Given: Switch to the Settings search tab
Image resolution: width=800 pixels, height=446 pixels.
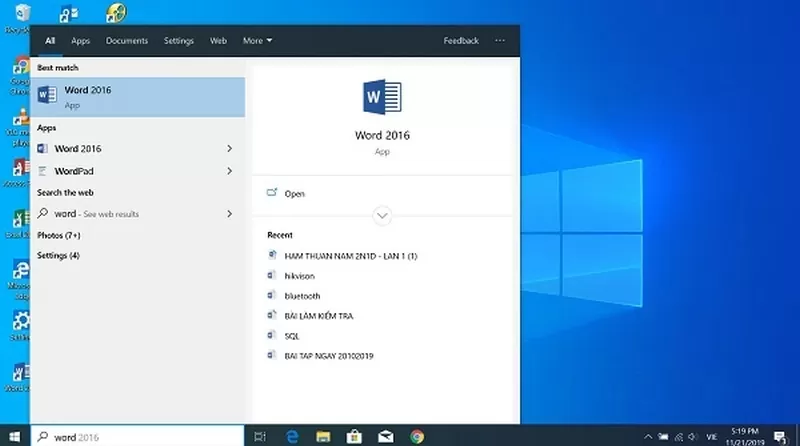Looking at the screenshot, I should 179,41.
